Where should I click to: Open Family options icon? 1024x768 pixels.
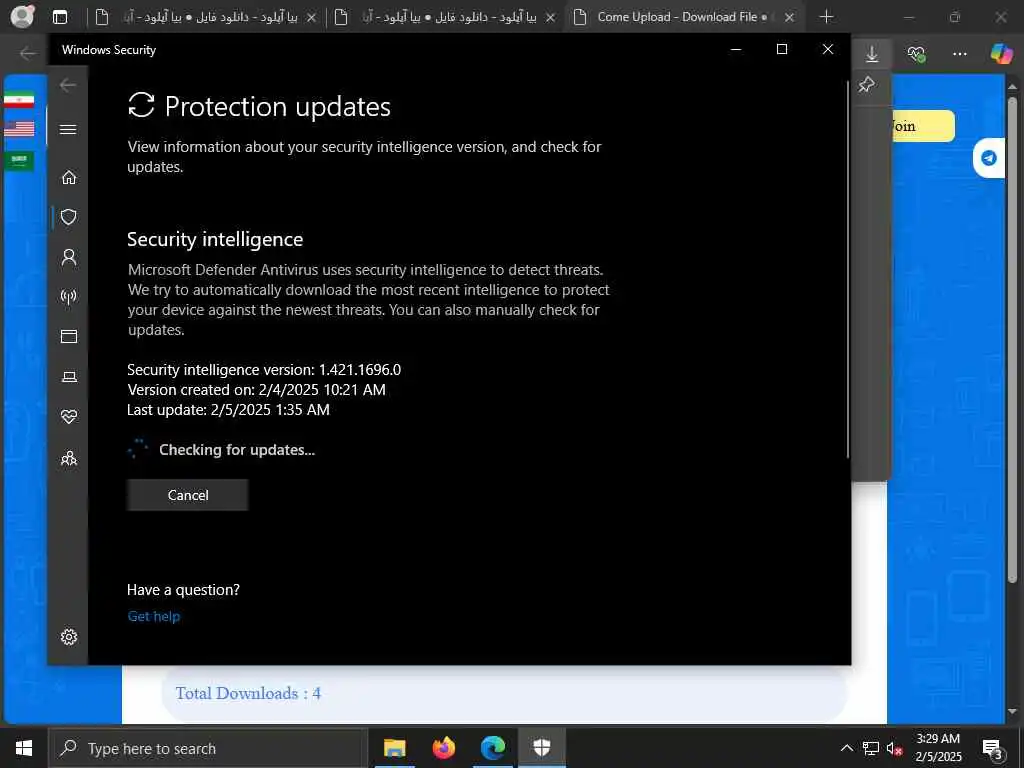pyautogui.click(x=69, y=458)
